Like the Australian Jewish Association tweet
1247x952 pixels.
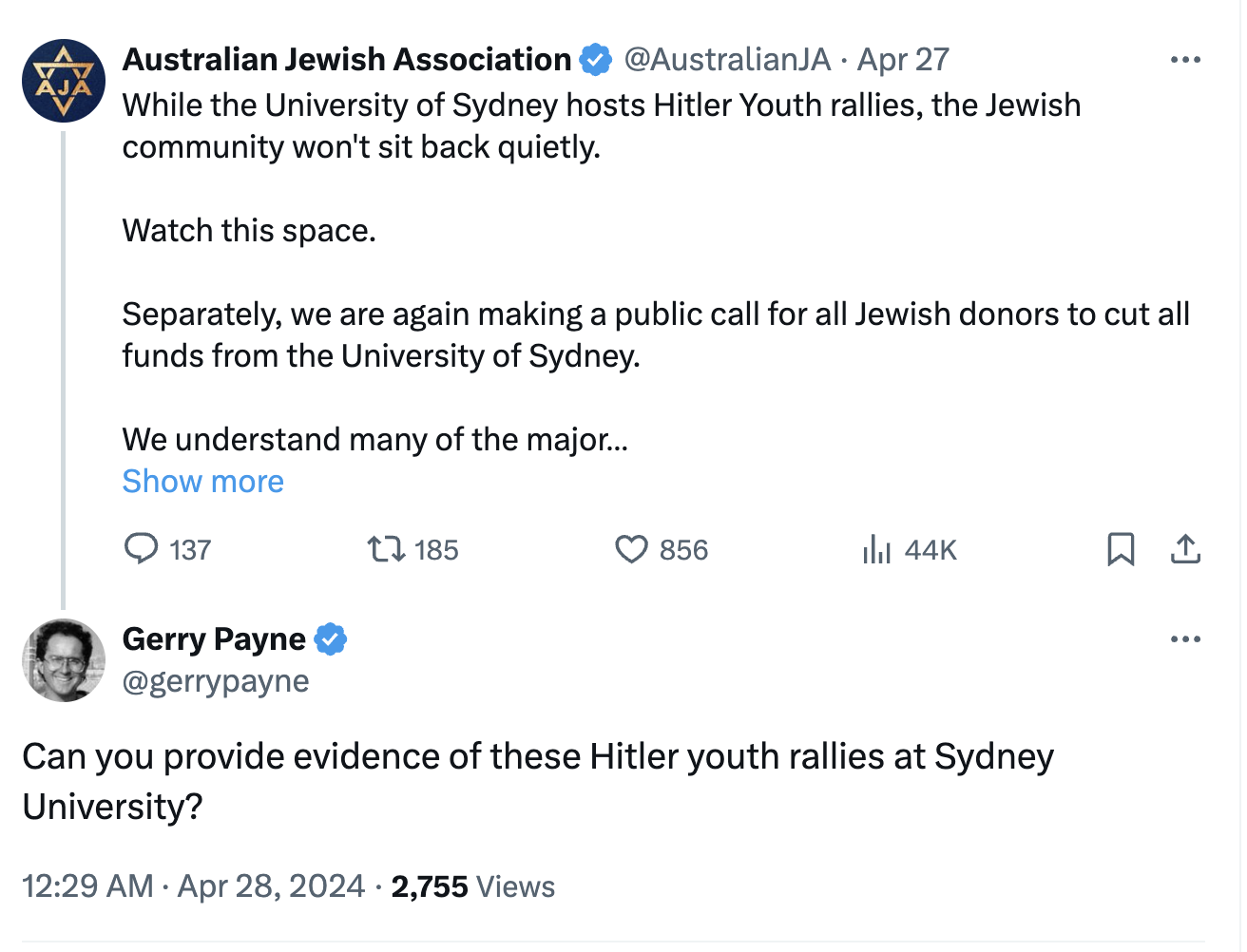coord(631,549)
